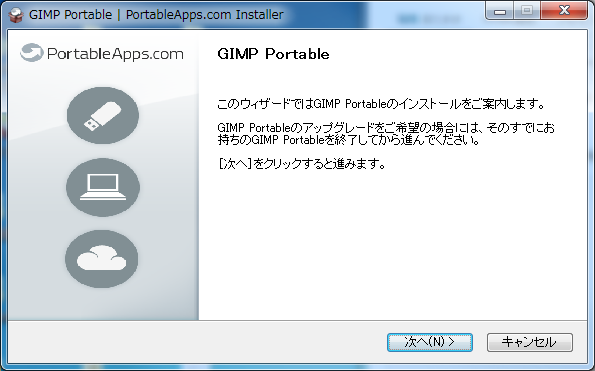
Task: Click the laptop computer icon
Action: 103,187
